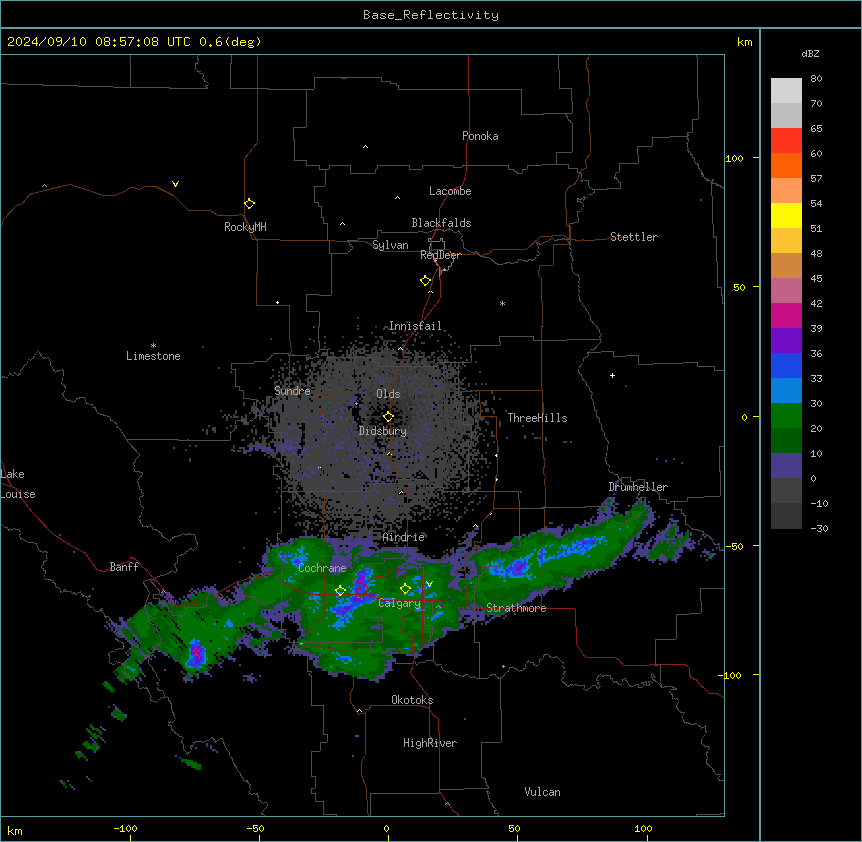Click the orange 60 dBZ legend swatch

(x=786, y=165)
